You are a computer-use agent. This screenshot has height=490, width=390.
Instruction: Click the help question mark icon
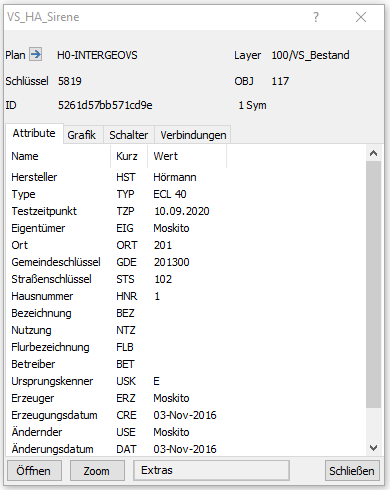tap(316, 17)
